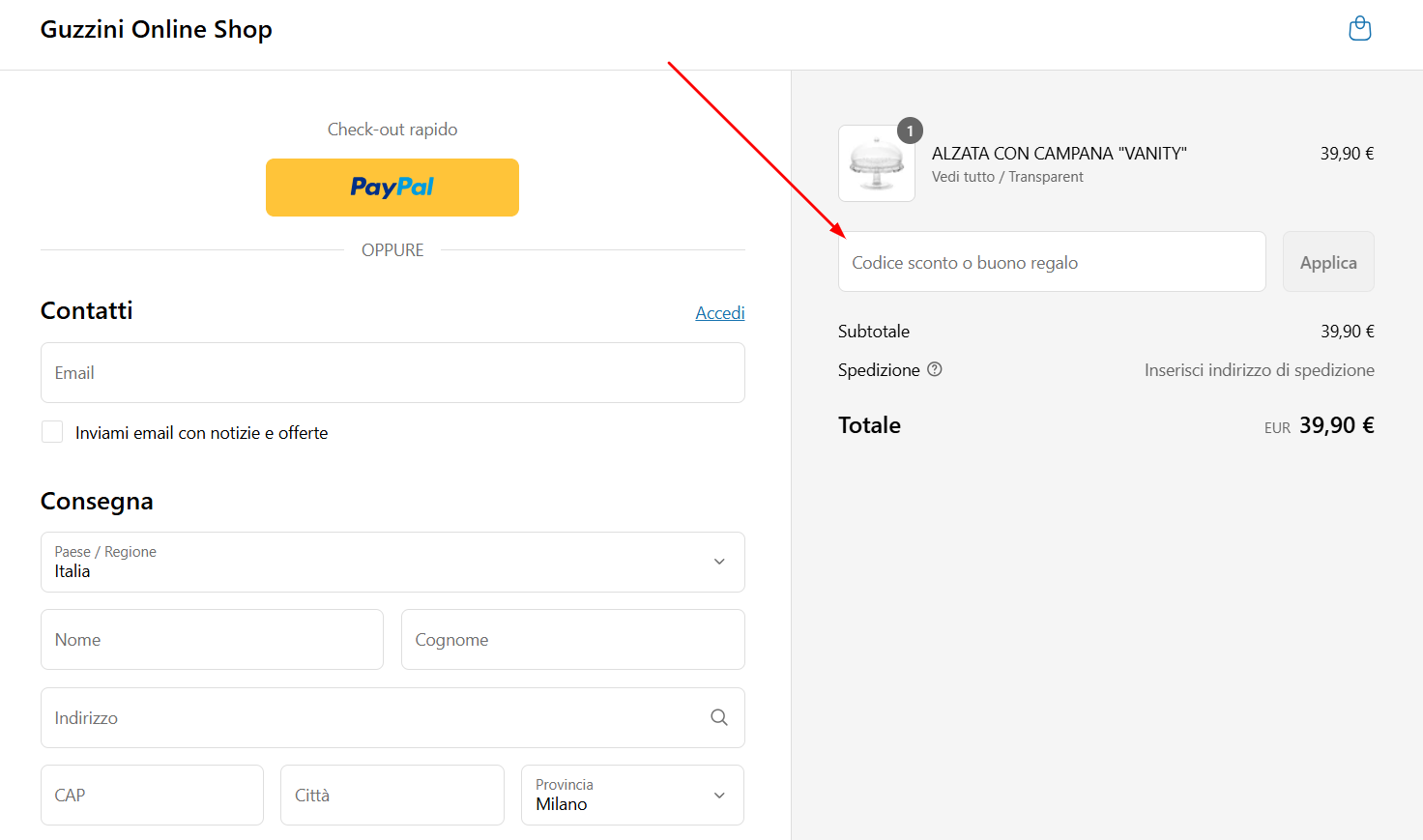The image size is (1423, 840).
Task: Enable the newsletter email offers checkbox
Action: click(52, 432)
